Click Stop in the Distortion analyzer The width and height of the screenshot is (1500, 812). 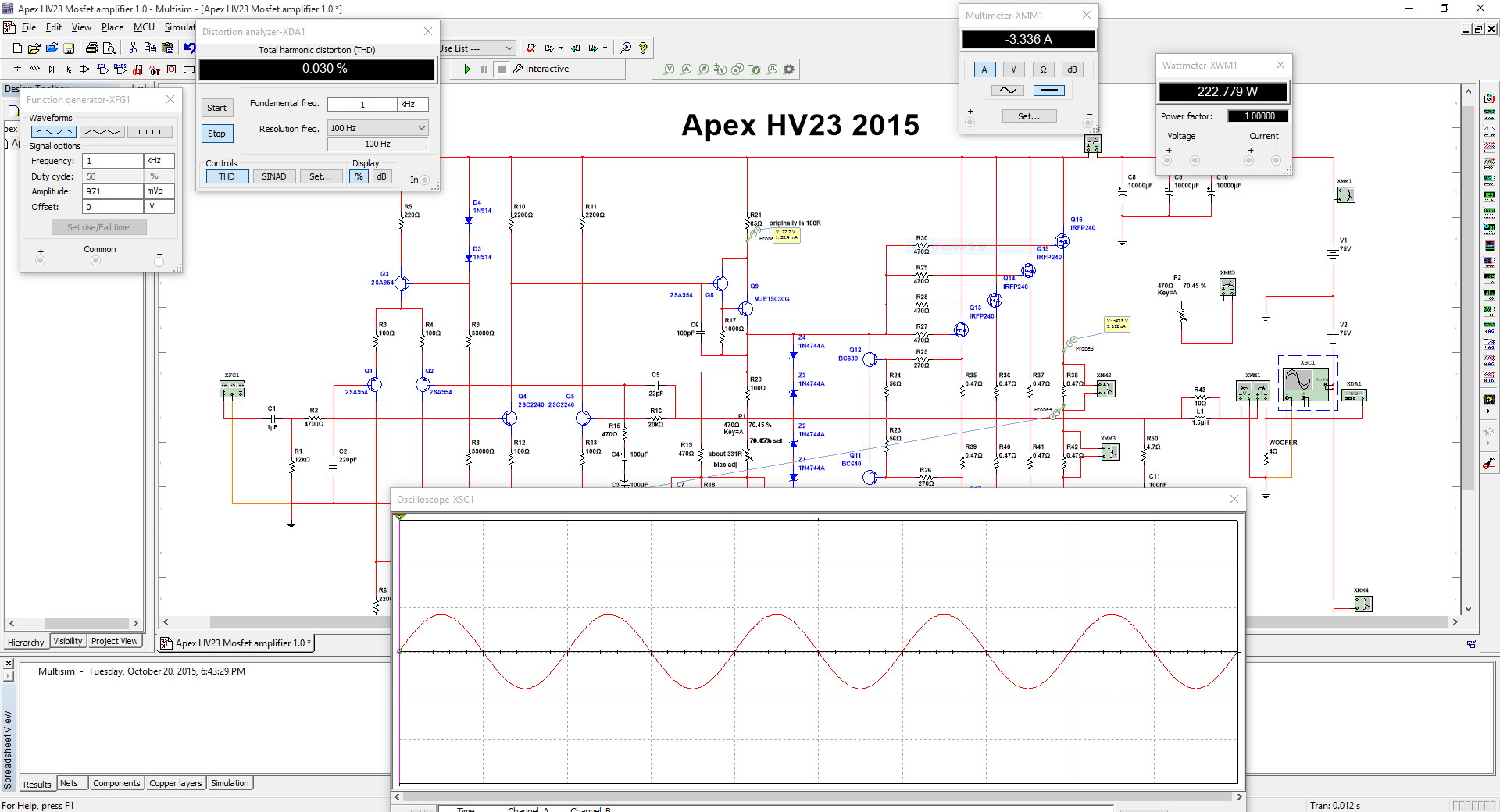tap(217, 134)
